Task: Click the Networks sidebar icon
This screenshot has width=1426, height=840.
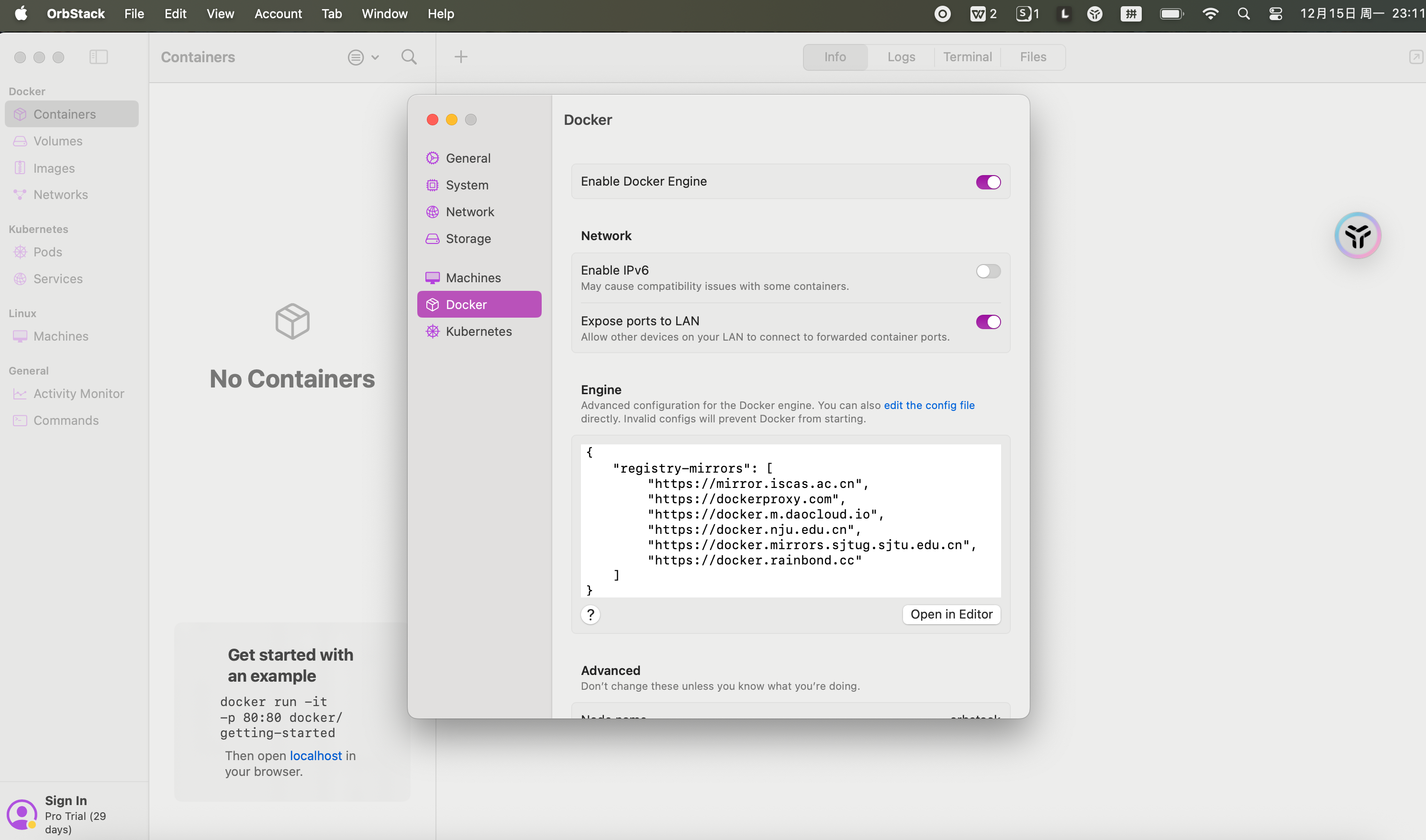Action: coord(20,195)
